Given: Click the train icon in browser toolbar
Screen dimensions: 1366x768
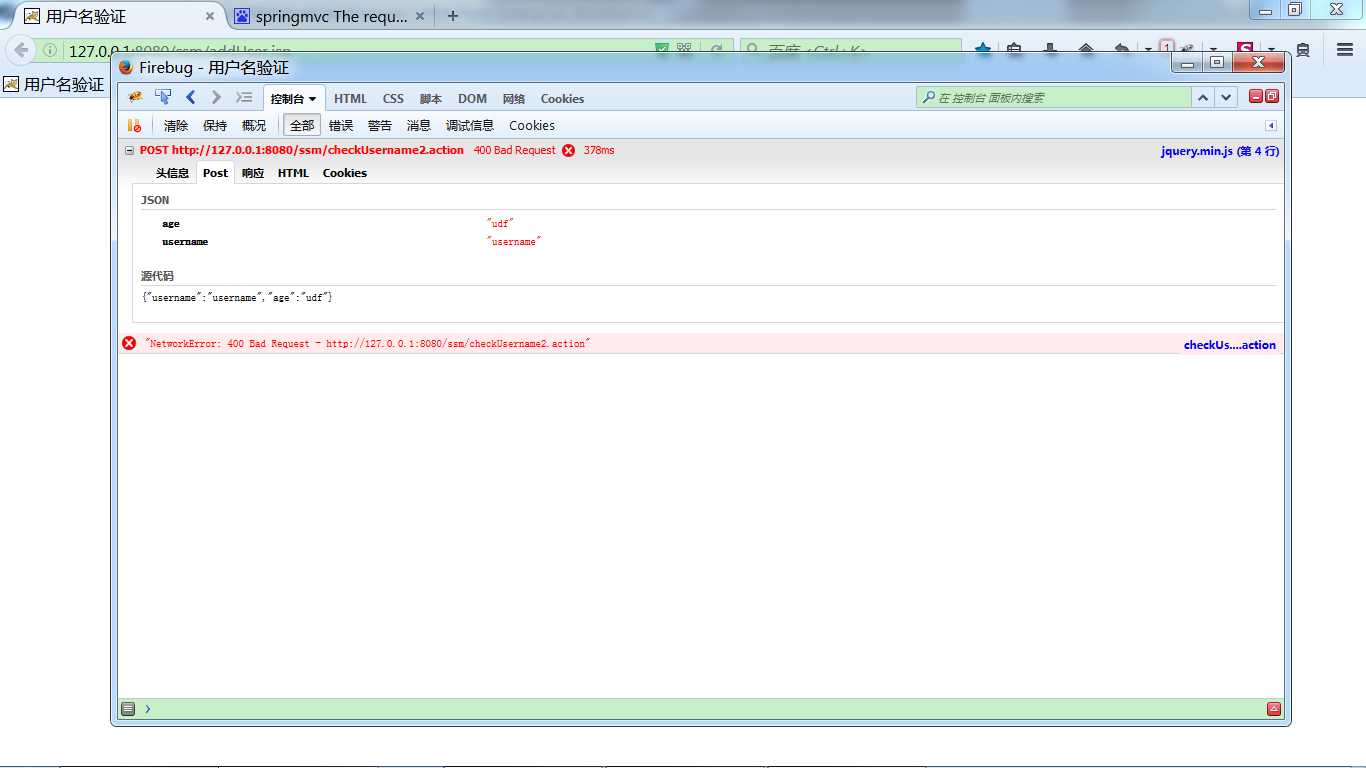Looking at the screenshot, I should (1303, 50).
